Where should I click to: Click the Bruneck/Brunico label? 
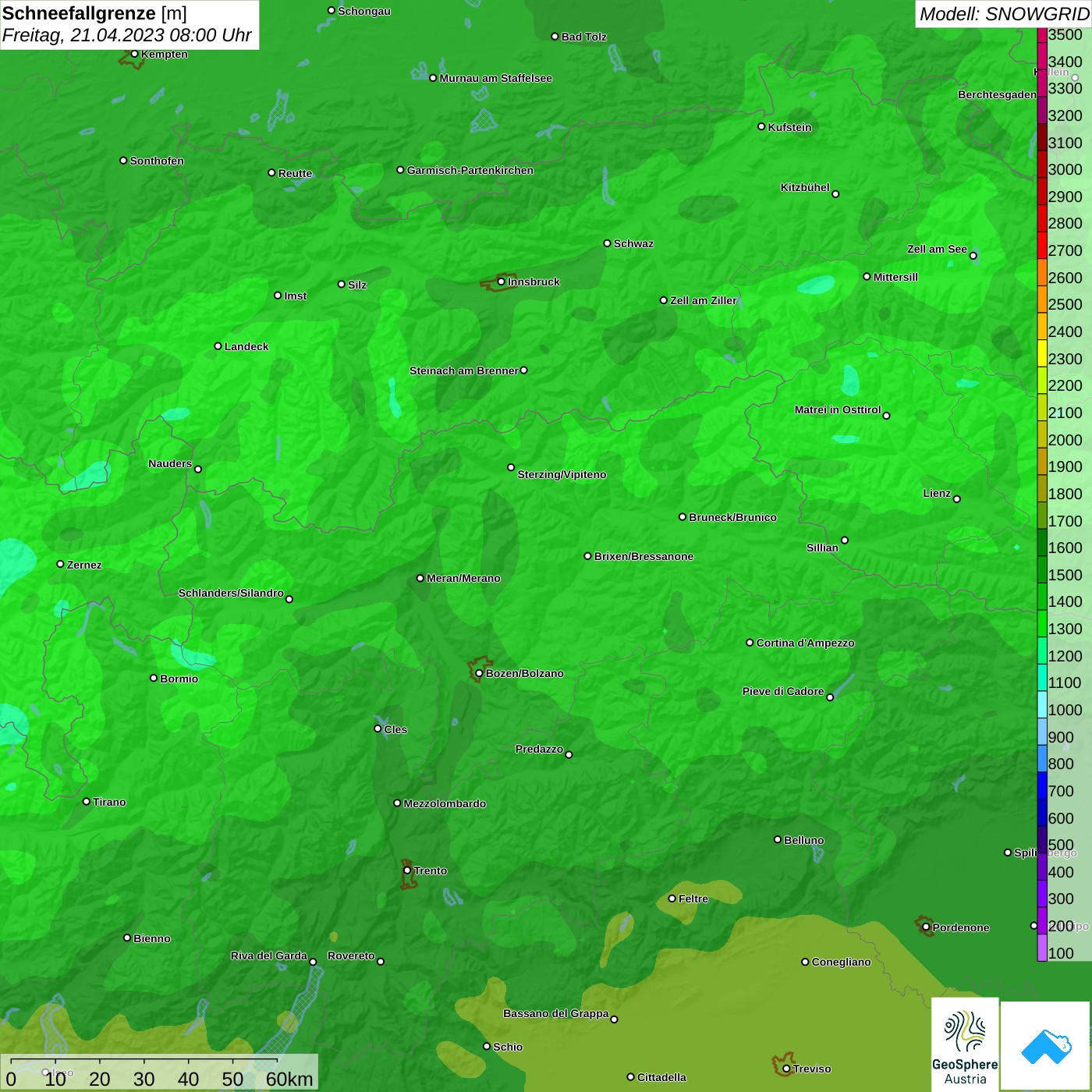[x=732, y=517]
